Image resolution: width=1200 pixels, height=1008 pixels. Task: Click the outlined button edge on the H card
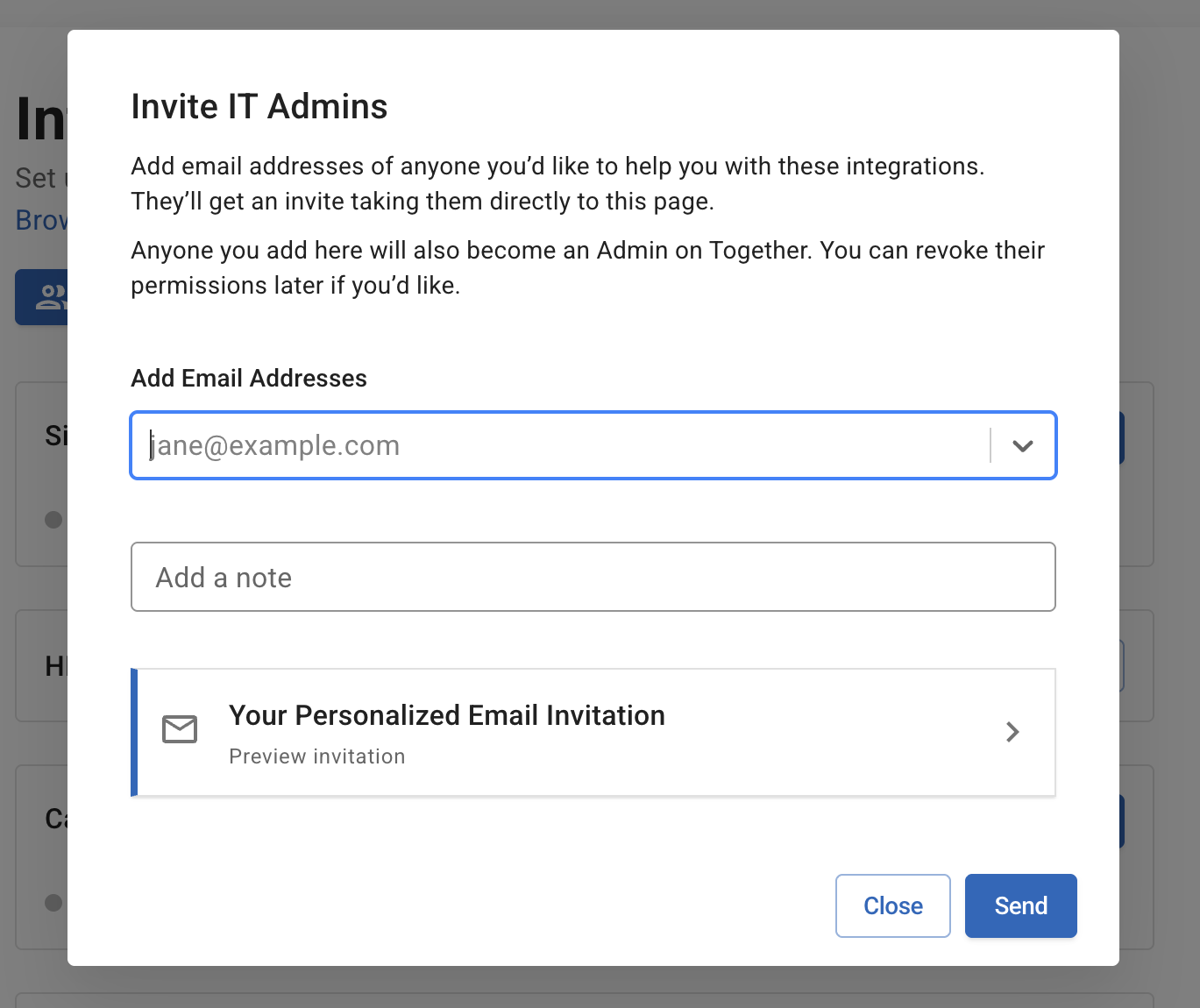pyautogui.click(x=1121, y=666)
